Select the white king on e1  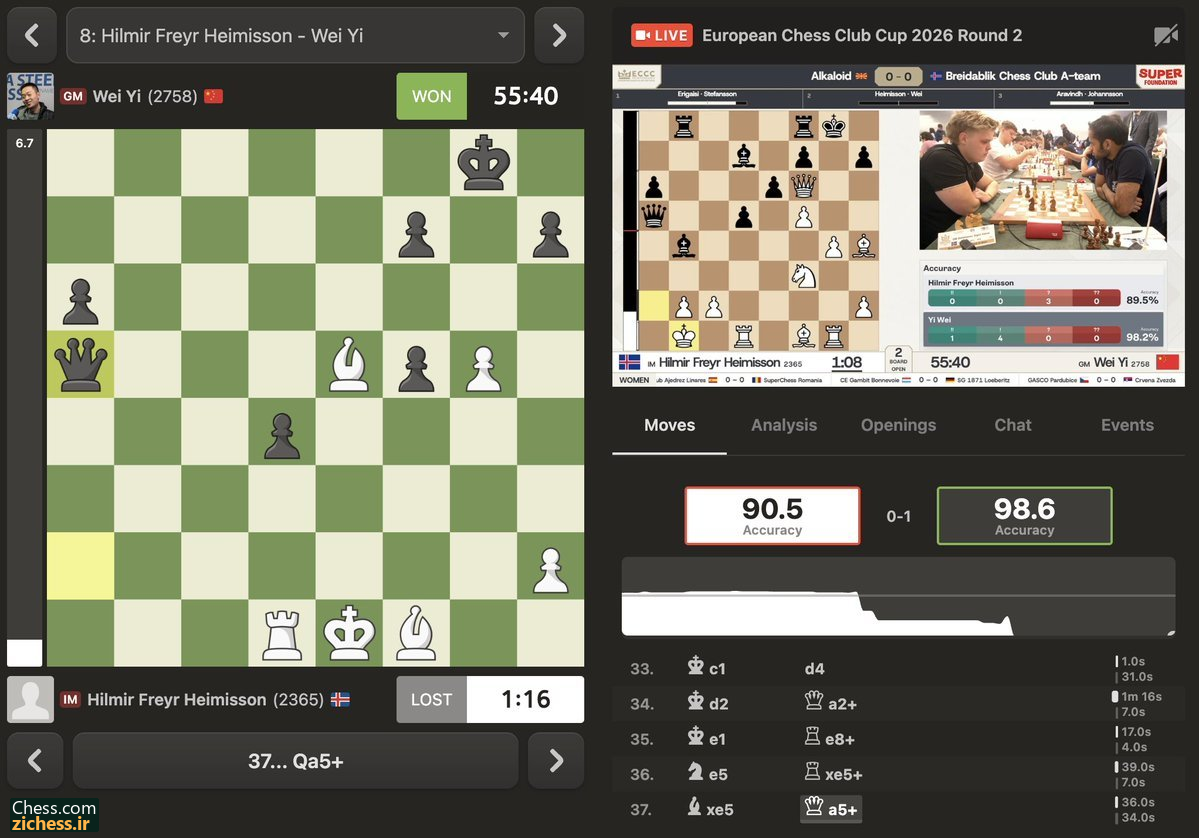click(349, 633)
